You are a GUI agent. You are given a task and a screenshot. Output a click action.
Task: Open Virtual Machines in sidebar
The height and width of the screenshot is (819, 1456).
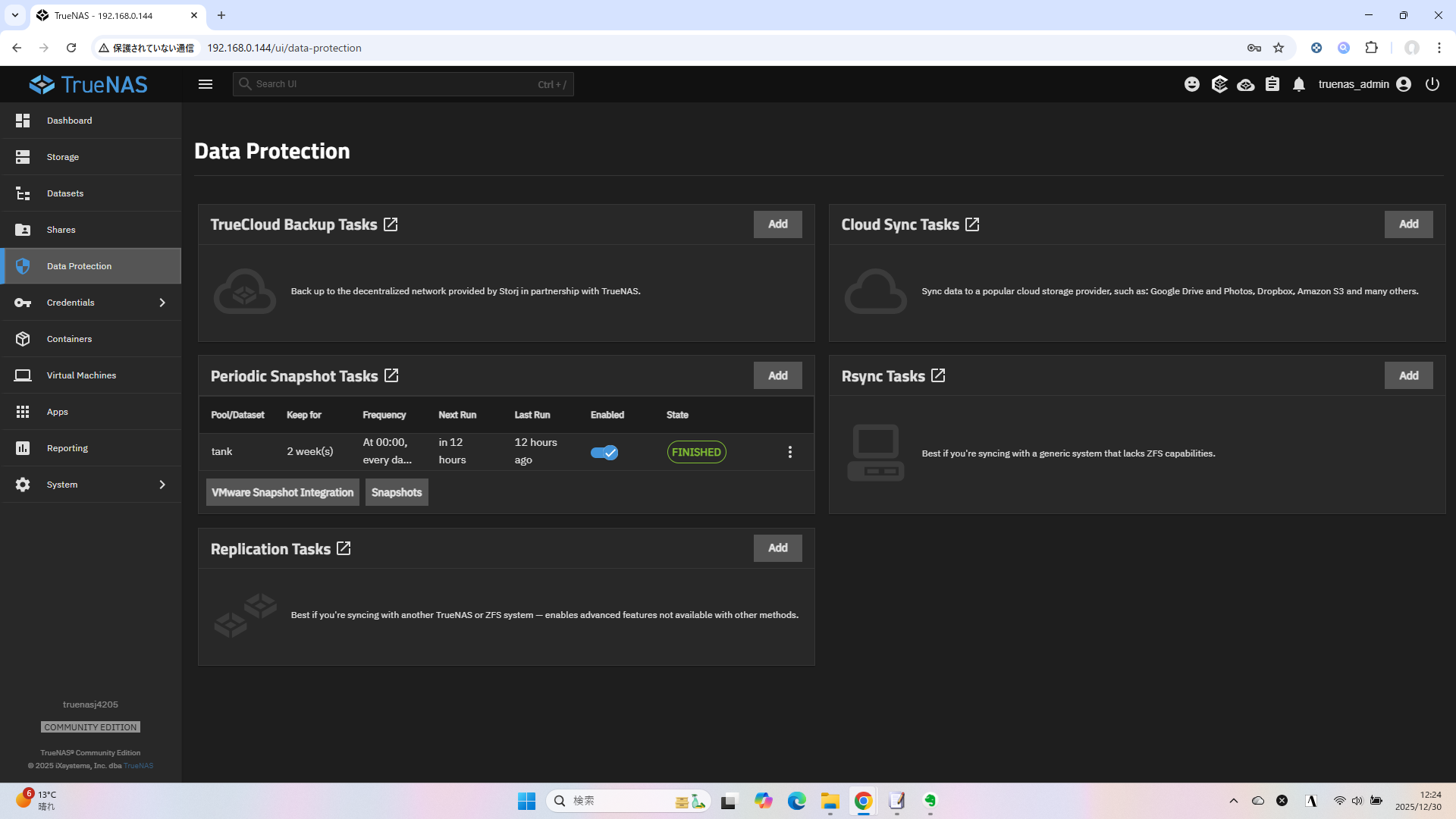tap(81, 375)
